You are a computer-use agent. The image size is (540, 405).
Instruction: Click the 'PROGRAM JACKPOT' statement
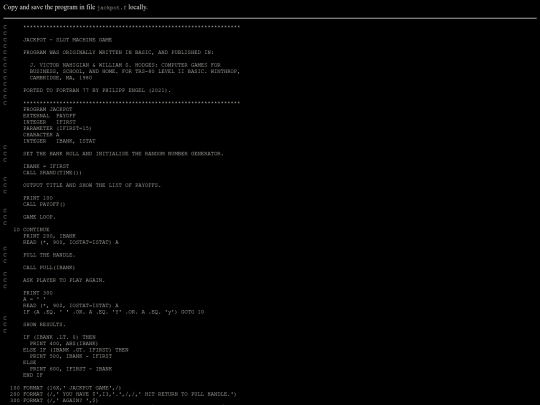tap(48, 109)
